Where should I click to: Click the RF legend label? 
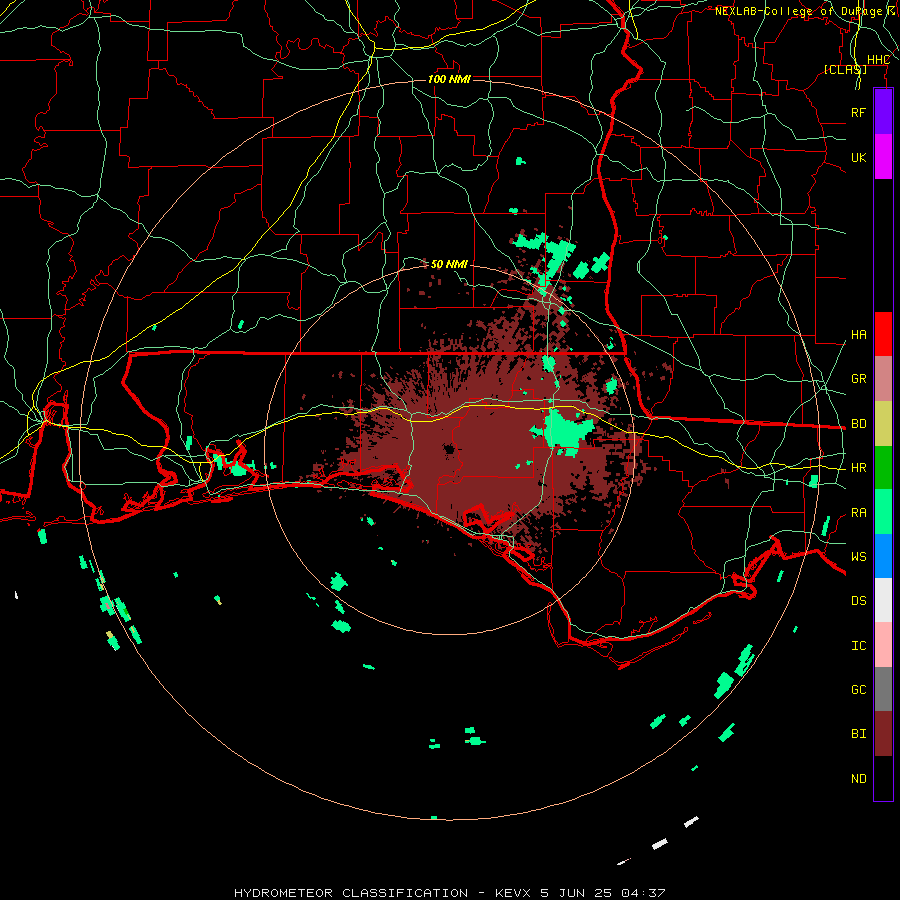tap(858, 112)
